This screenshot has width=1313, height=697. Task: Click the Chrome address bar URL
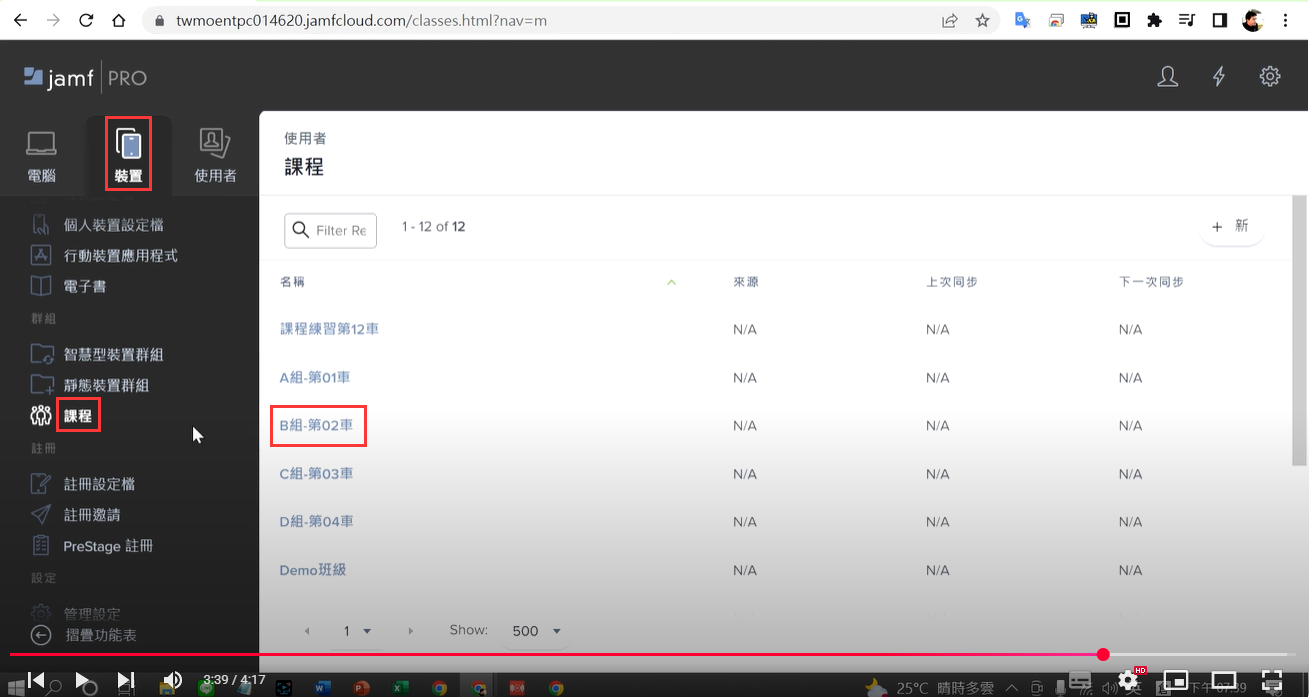(362, 20)
